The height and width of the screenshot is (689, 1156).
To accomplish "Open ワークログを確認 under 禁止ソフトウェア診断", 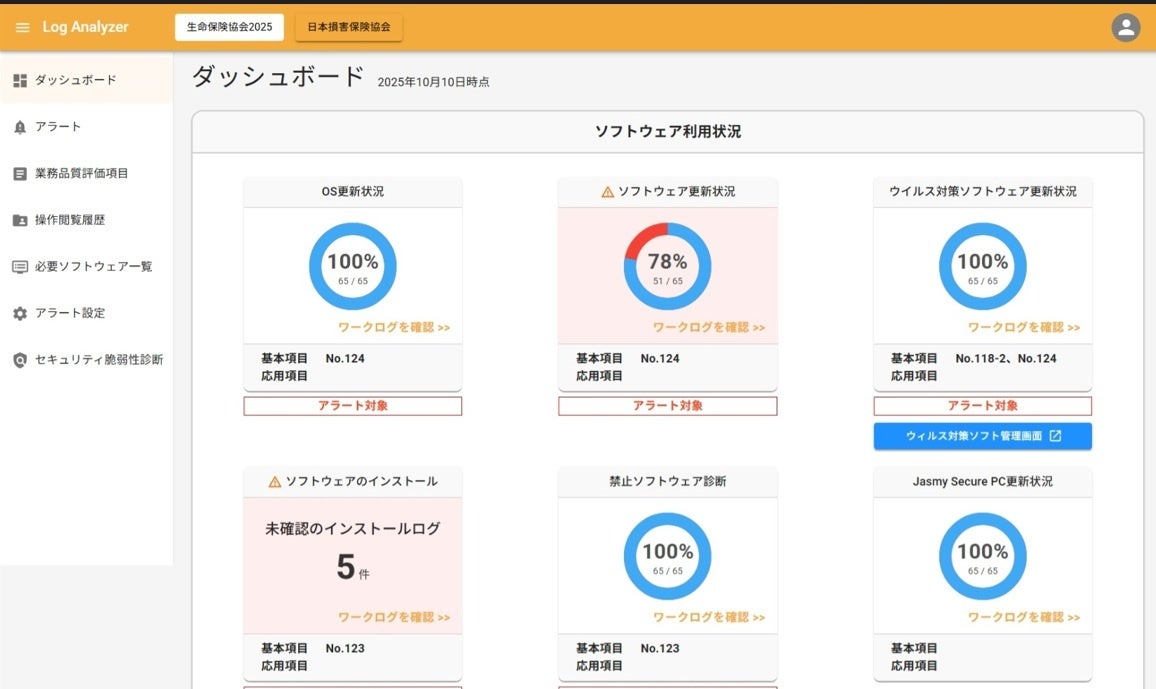I will 710,617.
